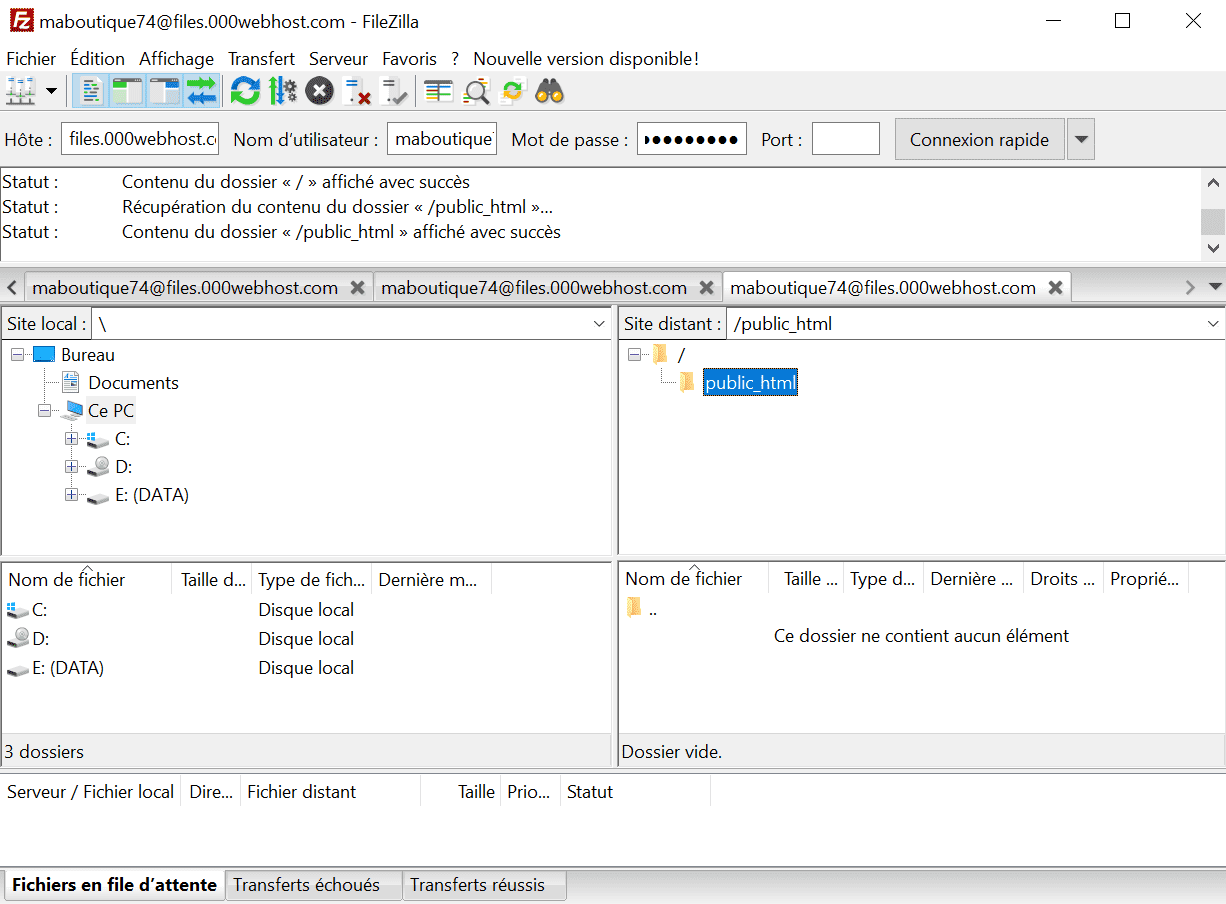Select D: row in local file list
This screenshot has width=1226, height=904.
pos(306,639)
